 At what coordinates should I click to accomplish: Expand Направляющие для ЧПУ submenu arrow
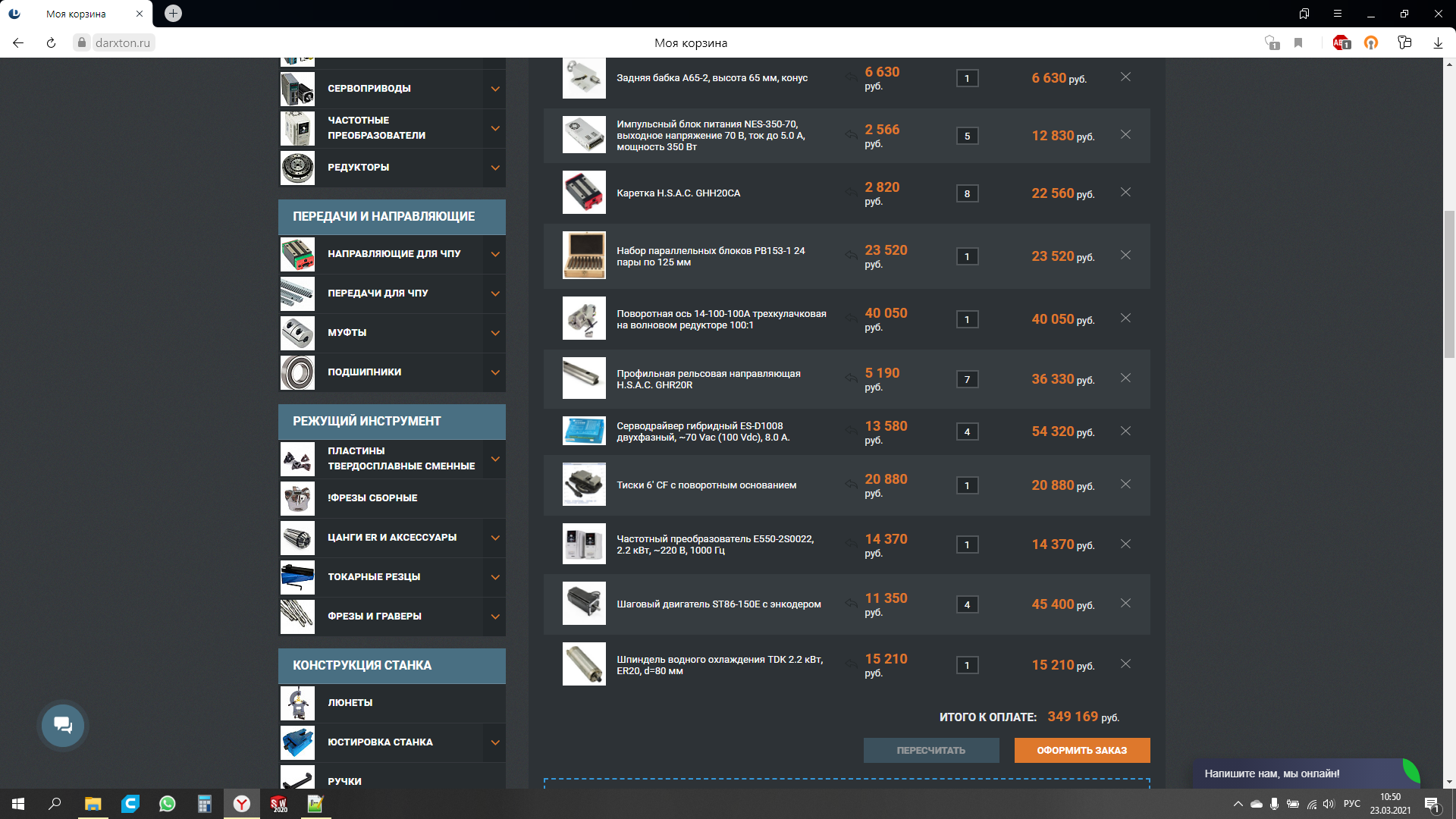(495, 254)
